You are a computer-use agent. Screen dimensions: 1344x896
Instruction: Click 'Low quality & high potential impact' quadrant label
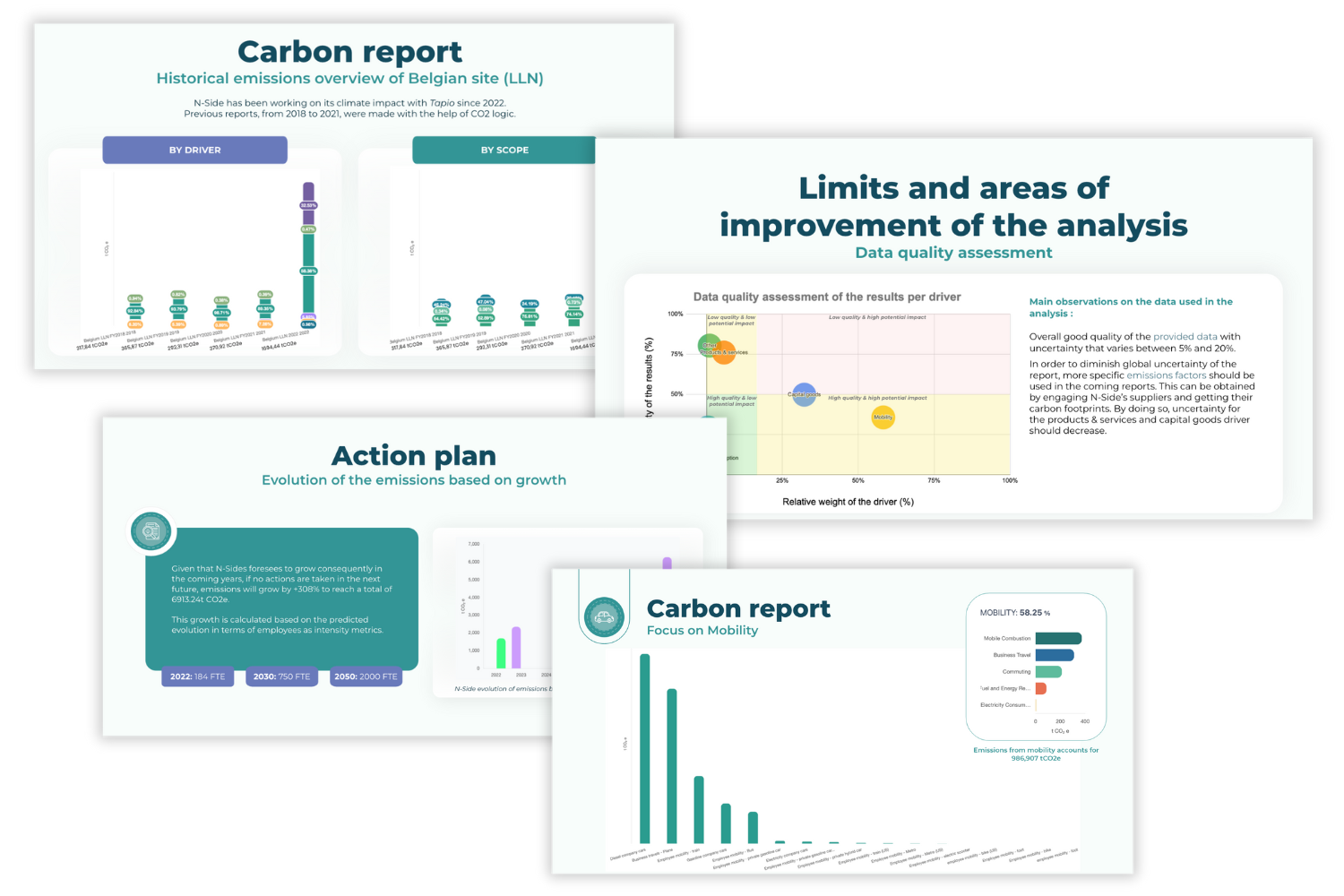click(877, 317)
